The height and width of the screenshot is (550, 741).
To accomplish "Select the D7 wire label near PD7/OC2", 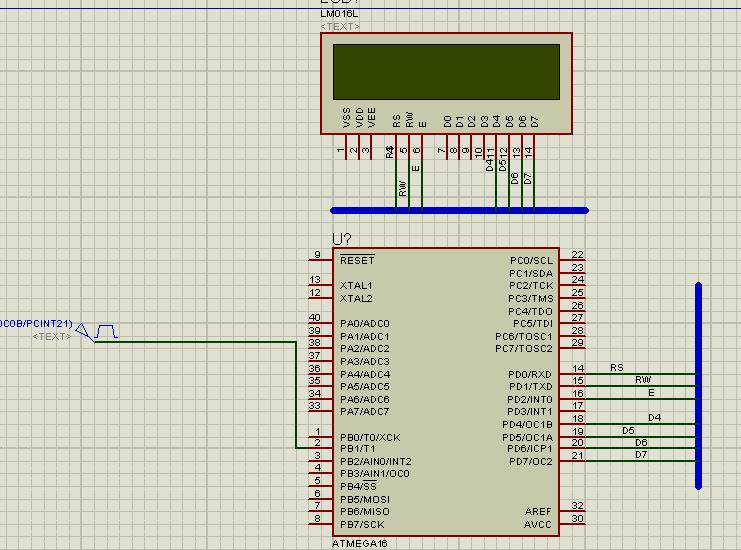I will click(641, 455).
